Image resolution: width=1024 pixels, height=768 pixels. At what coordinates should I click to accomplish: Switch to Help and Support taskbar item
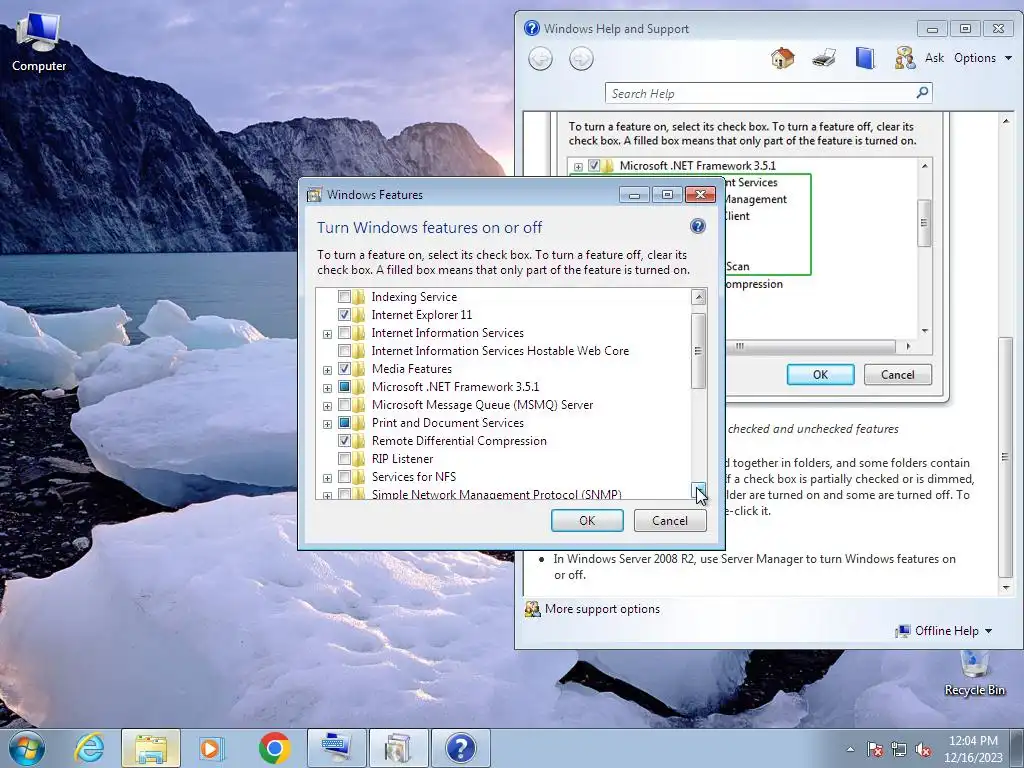click(461, 748)
